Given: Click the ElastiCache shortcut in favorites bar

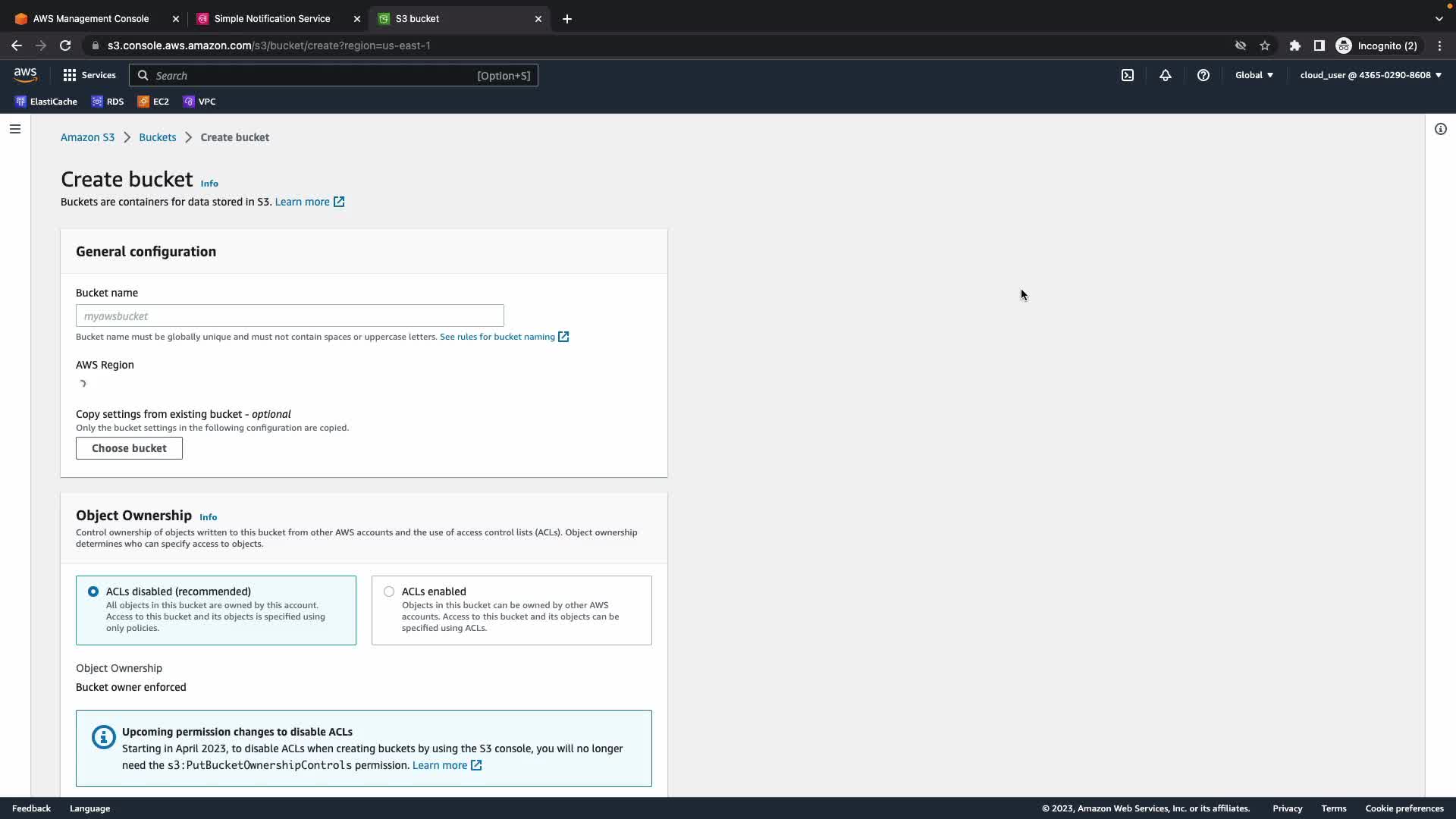Looking at the screenshot, I should [46, 102].
